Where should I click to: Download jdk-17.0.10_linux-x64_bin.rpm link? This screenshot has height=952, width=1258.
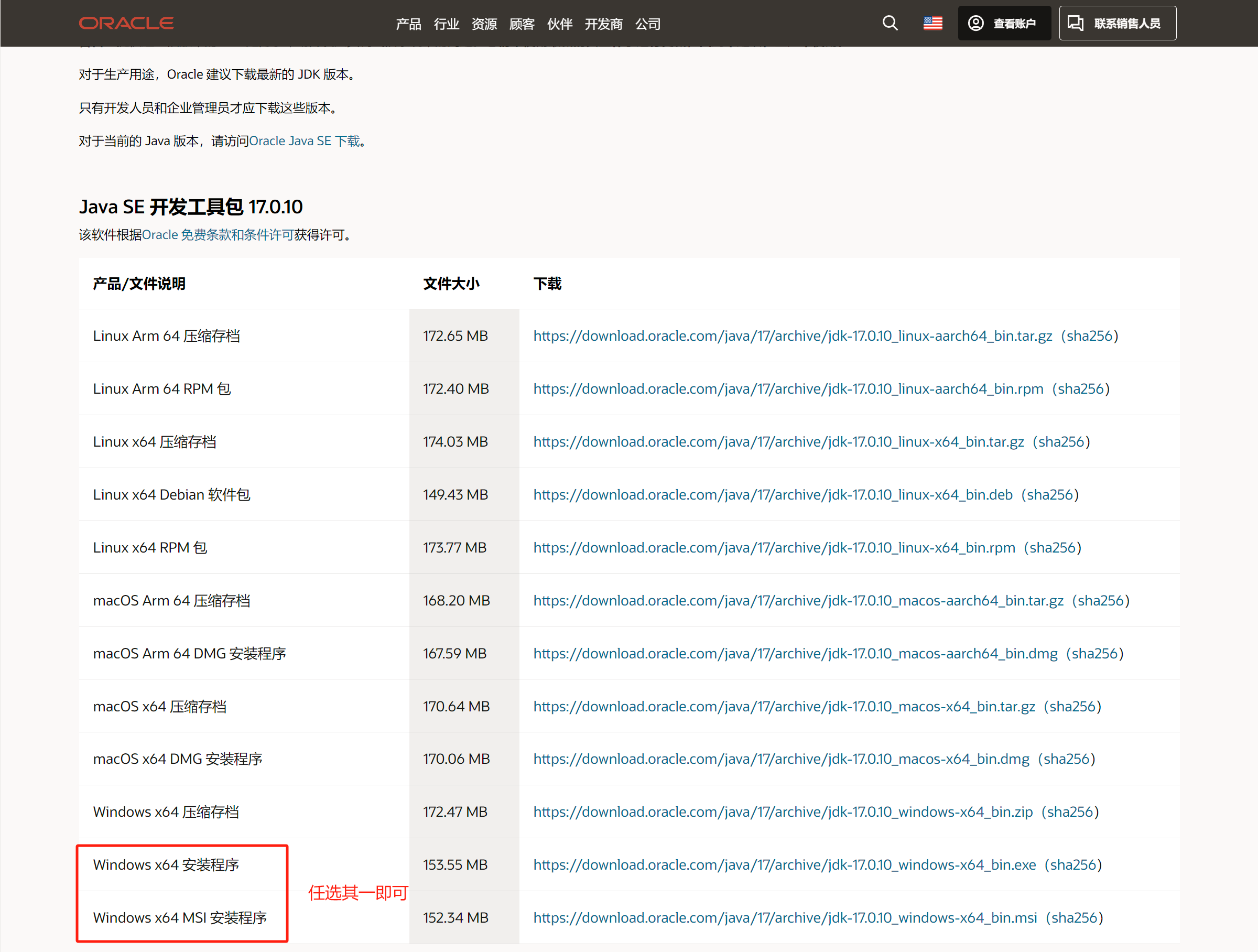[x=774, y=548]
